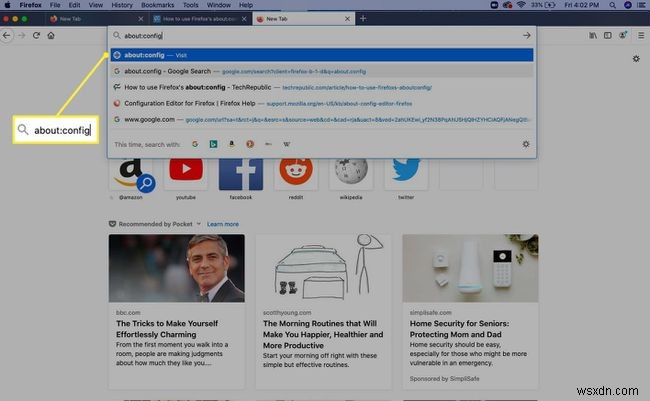Viewport: 650px width, 401px height.
Task: Close the active New Tab tab
Action: pos(347,19)
